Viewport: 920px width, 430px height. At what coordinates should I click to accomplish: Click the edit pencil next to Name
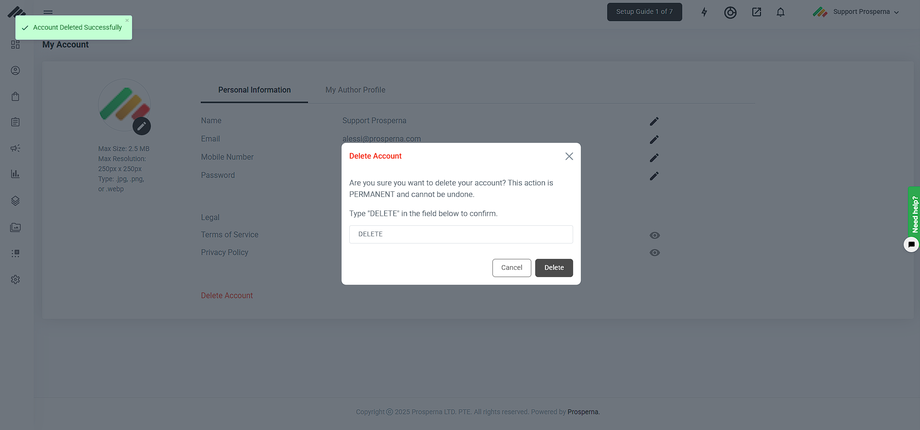coord(654,121)
